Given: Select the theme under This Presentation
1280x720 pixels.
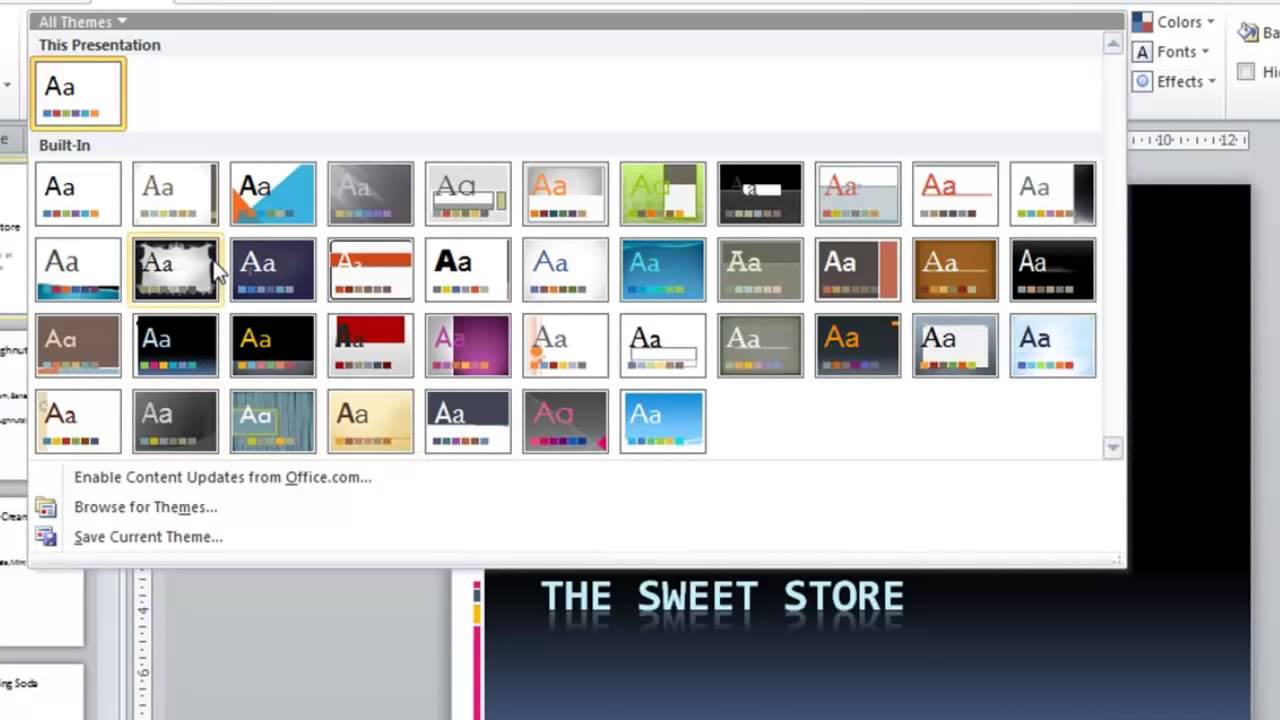Looking at the screenshot, I should pos(78,93).
